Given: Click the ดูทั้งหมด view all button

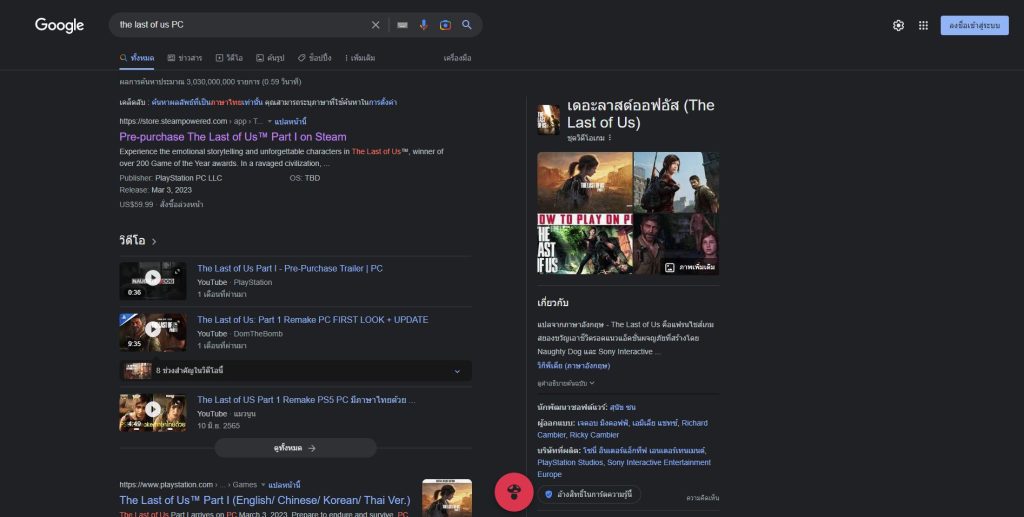Looking at the screenshot, I should click(x=296, y=448).
